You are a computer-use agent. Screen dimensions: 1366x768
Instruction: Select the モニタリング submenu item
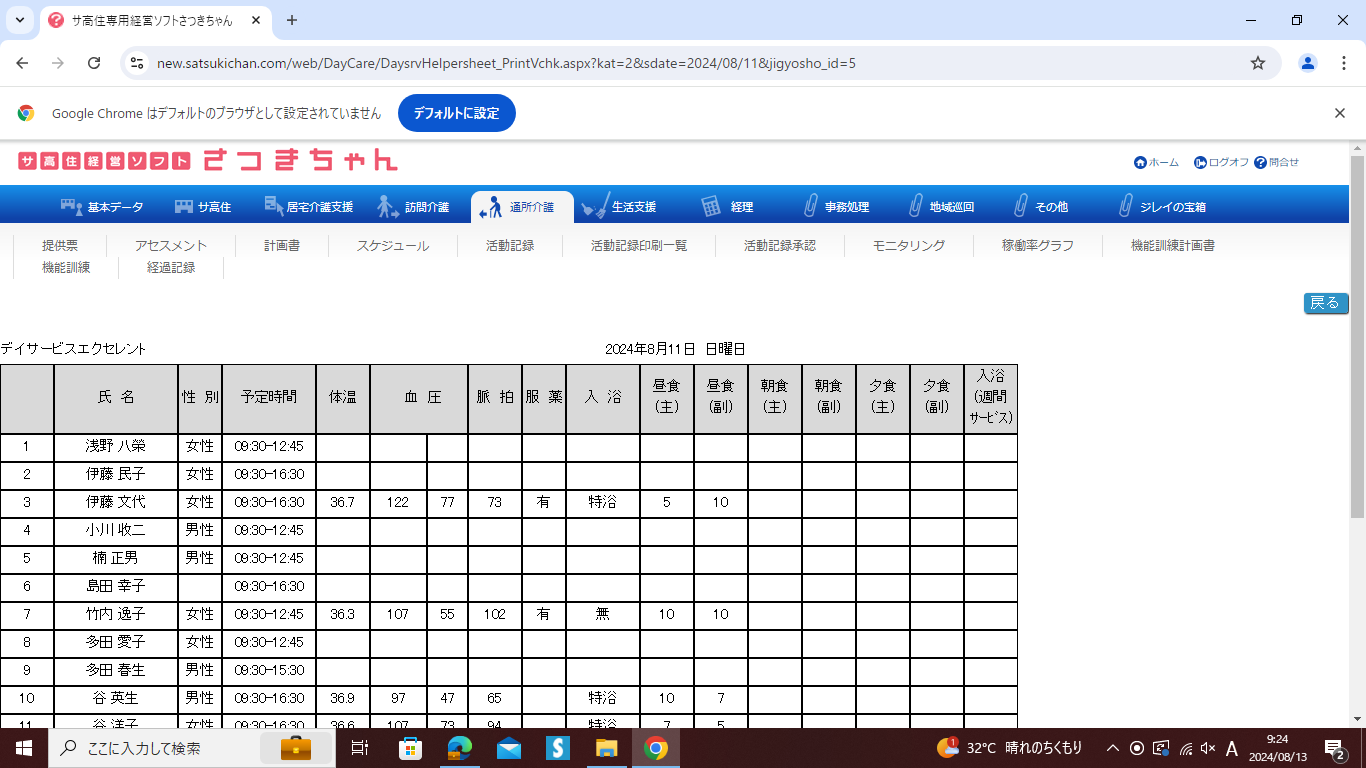pos(908,245)
